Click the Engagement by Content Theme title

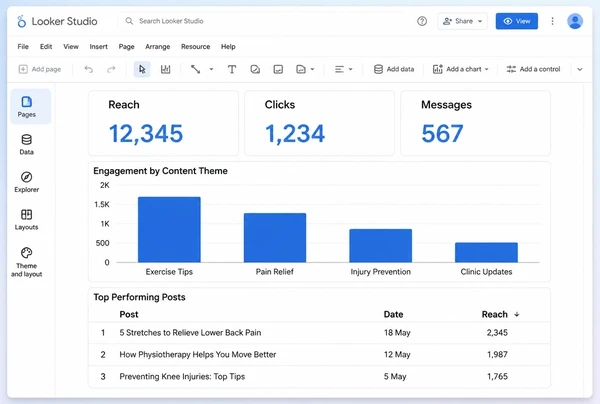[x=160, y=171]
